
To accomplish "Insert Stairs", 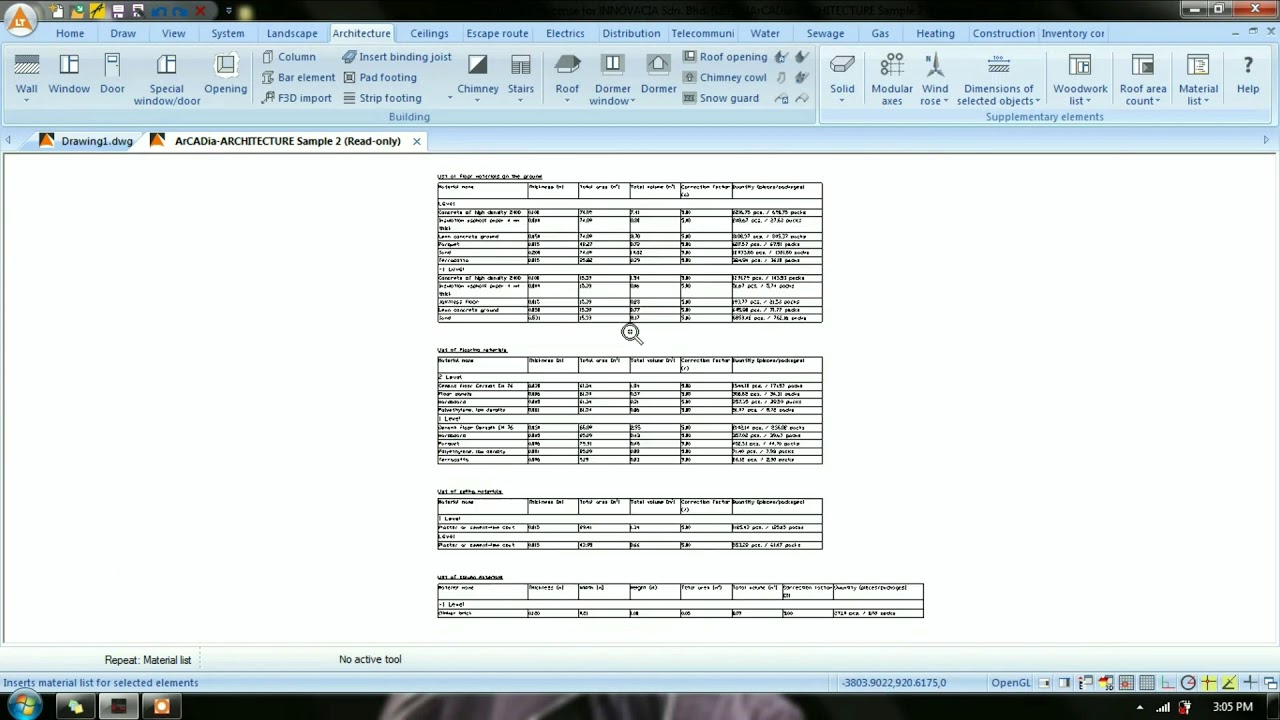I will point(521,76).
